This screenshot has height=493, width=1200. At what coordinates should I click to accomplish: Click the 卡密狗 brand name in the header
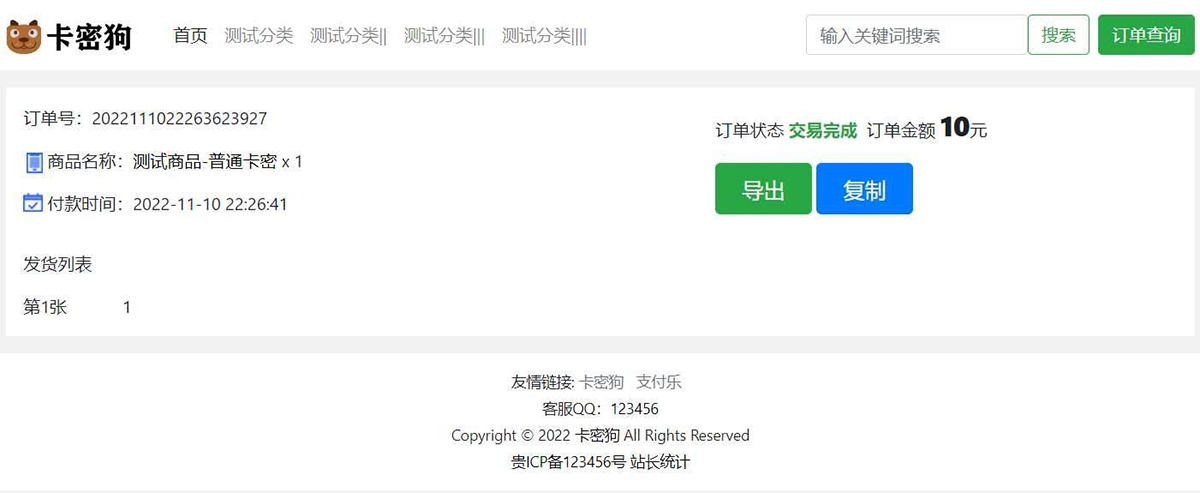(89, 37)
